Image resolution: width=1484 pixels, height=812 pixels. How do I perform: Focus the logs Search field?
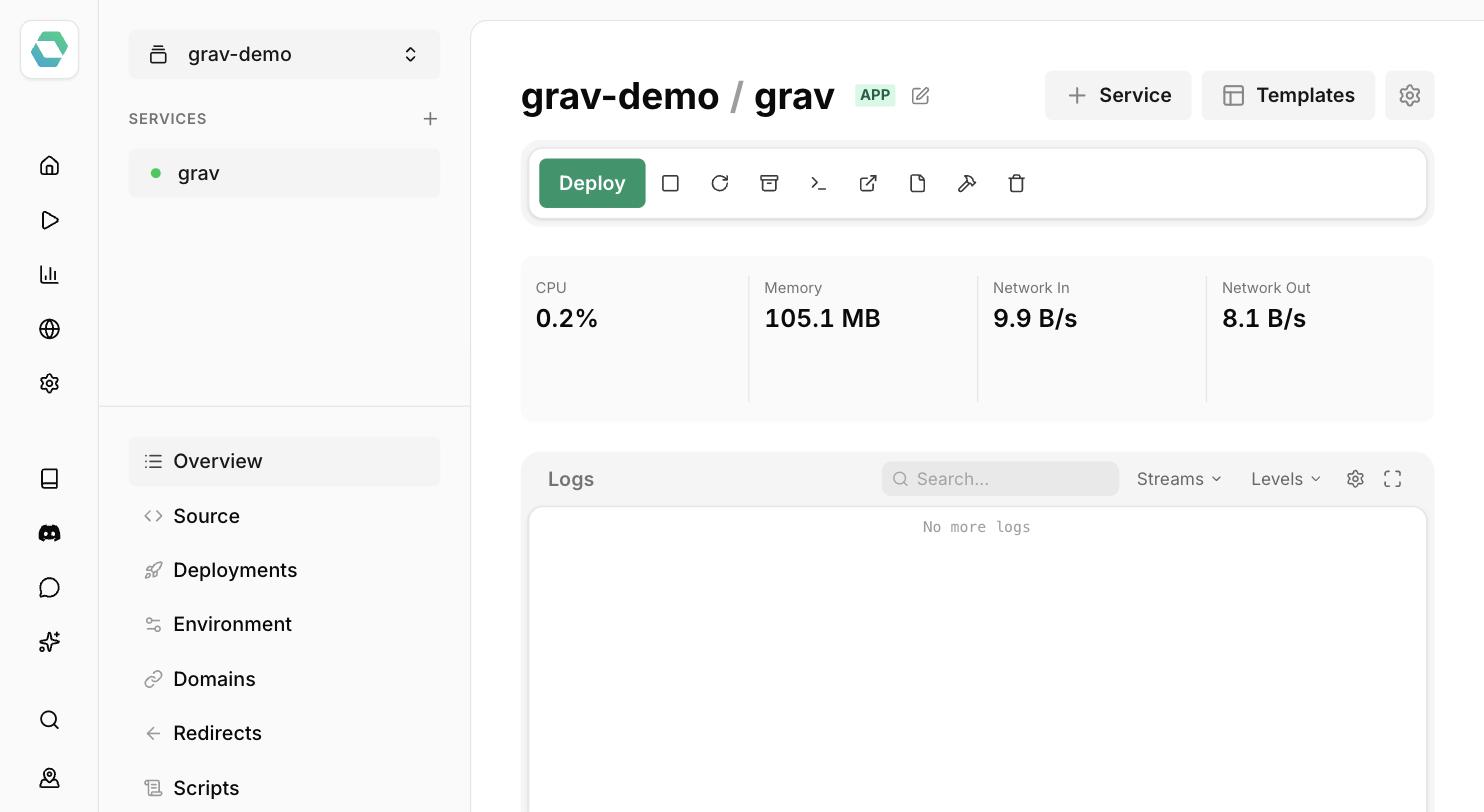point(1000,479)
